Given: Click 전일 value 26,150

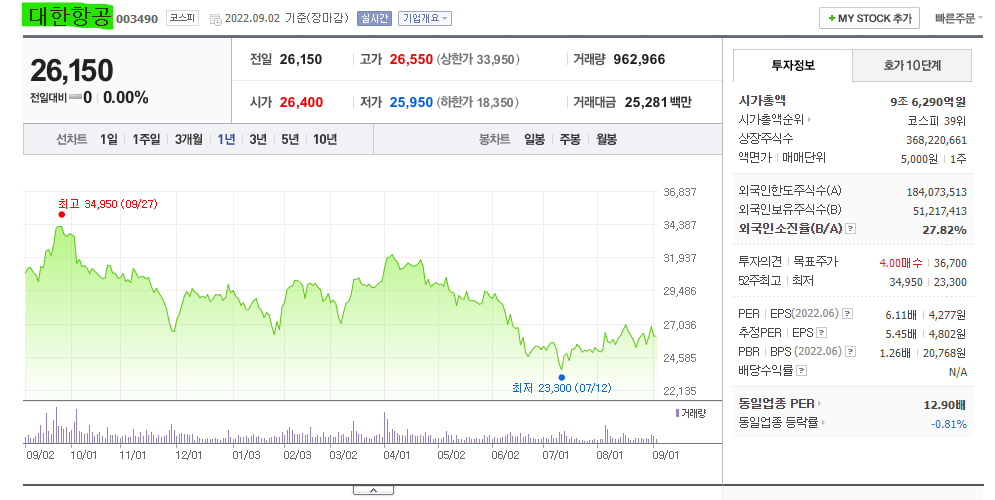Looking at the screenshot, I should click(301, 60).
